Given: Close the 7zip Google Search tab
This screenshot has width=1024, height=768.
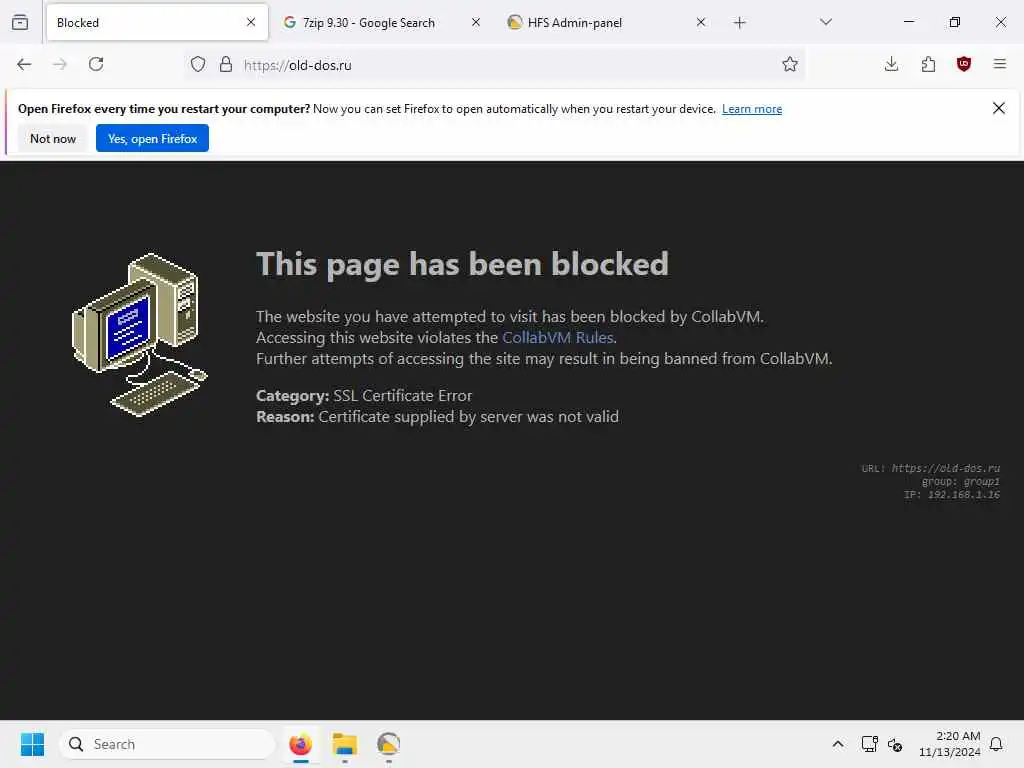Looking at the screenshot, I should tap(476, 22).
